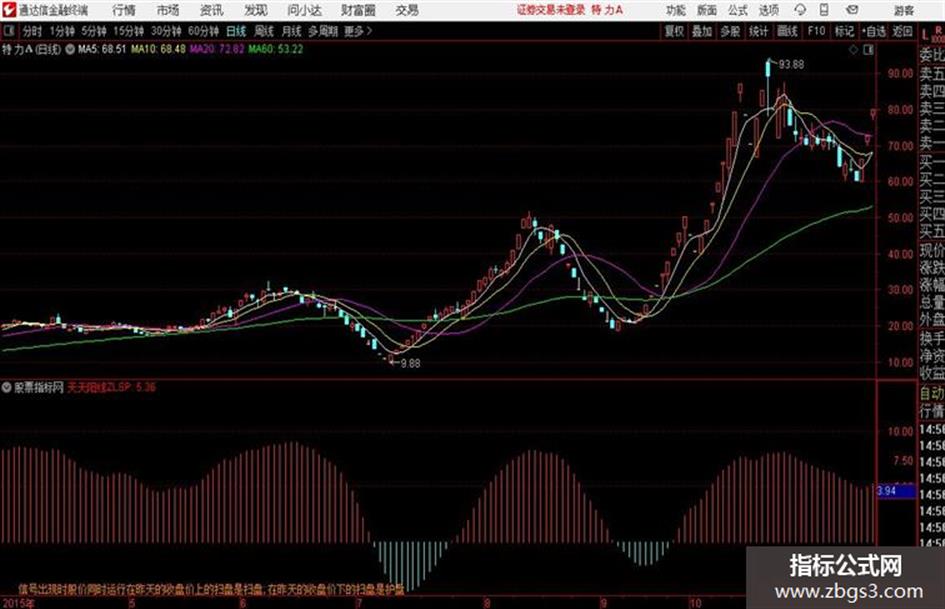Click the diamond icon above the chart
Image resolution: width=945 pixels, height=609 pixels.
853,50
